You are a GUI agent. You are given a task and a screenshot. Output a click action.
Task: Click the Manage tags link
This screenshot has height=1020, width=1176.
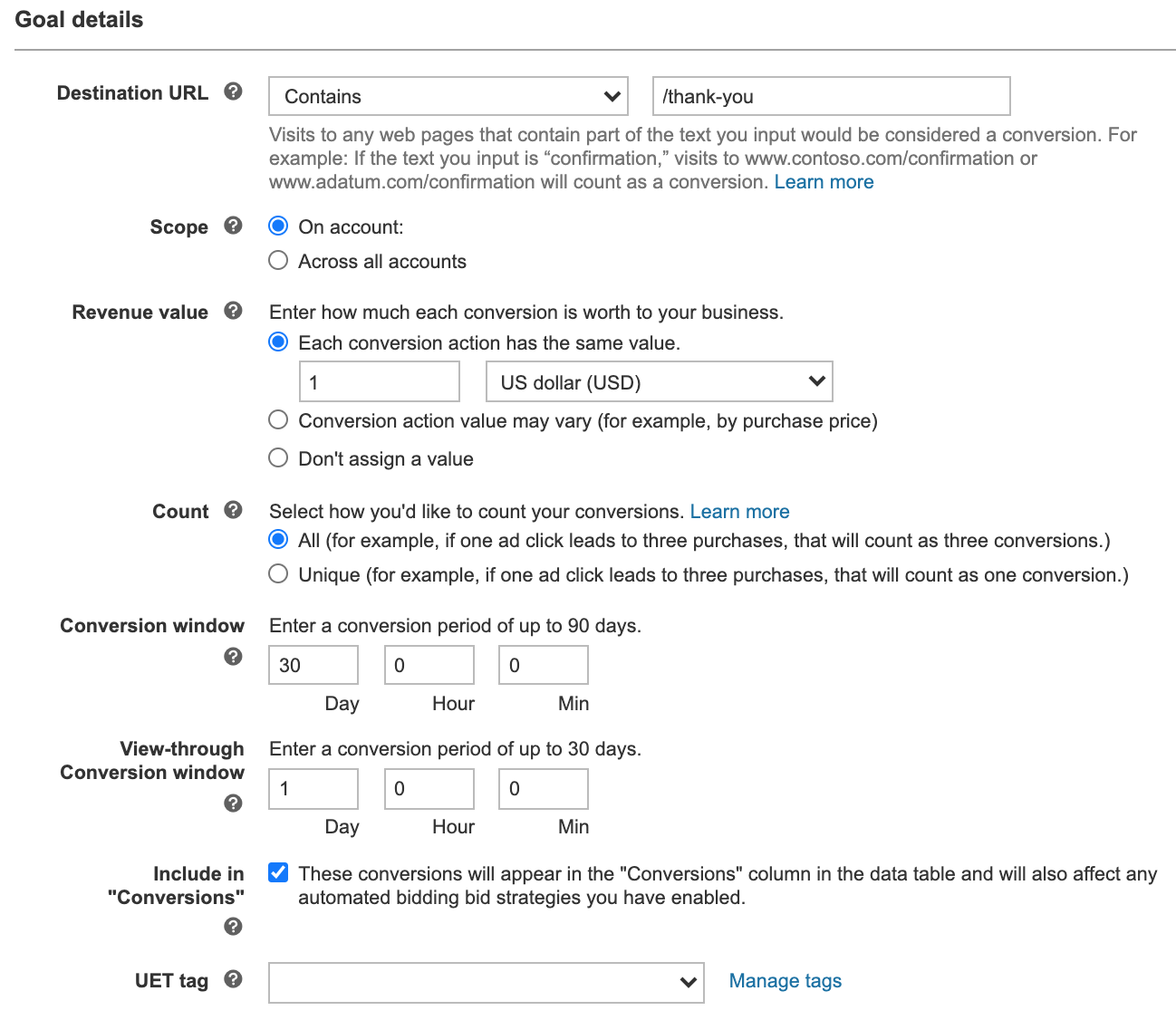pyautogui.click(x=786, y=981)
